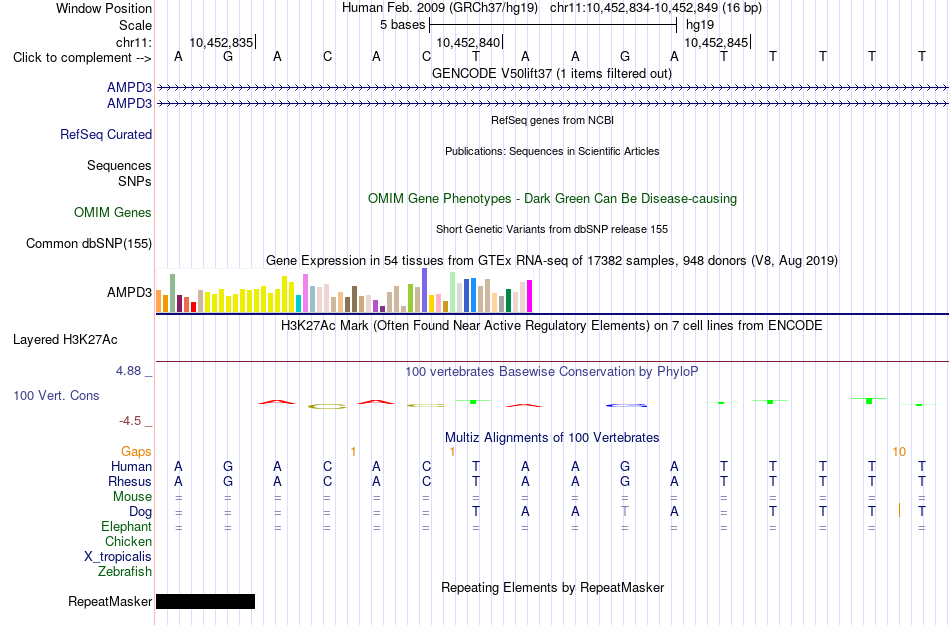Viewport: 950px width, 625px height.
Task: Click the 'SNPs' label under Sequences
Action: tap(135, 181)
